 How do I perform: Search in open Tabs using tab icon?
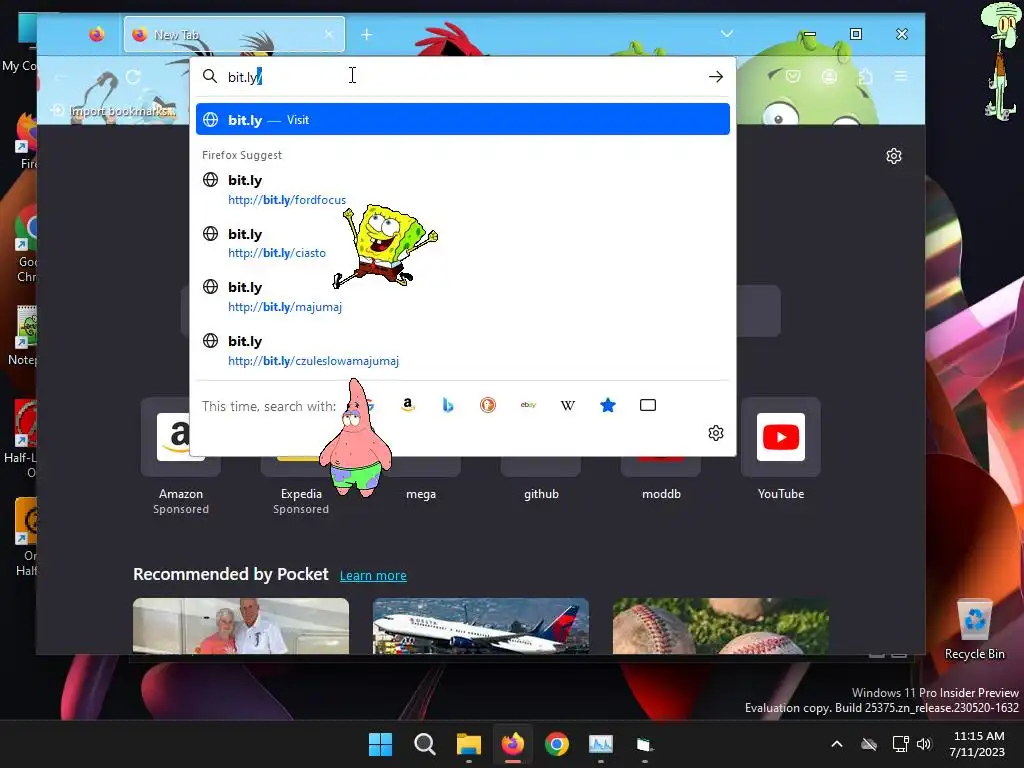[648, 406]
